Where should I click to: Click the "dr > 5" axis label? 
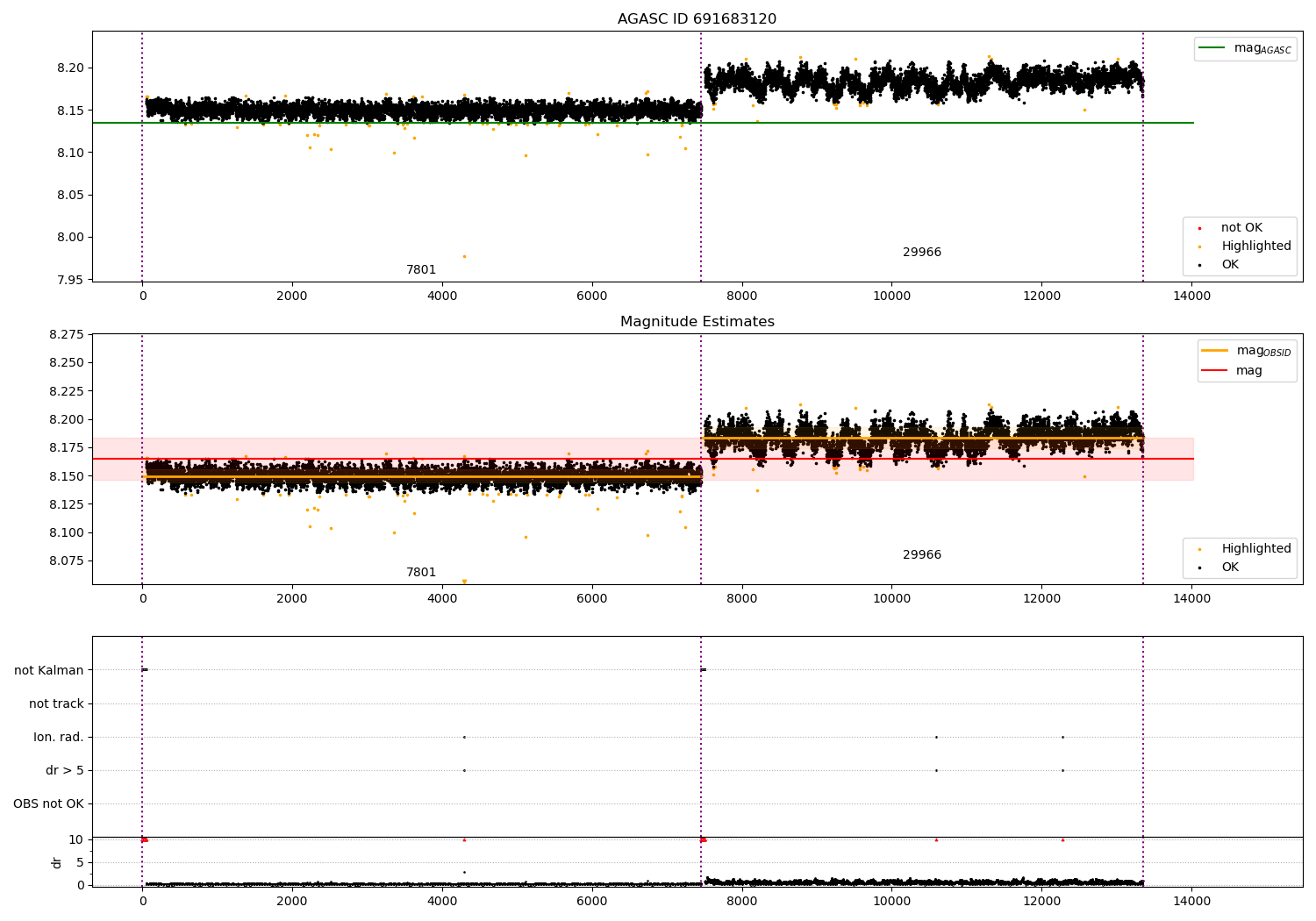click(x=65, y=771)
